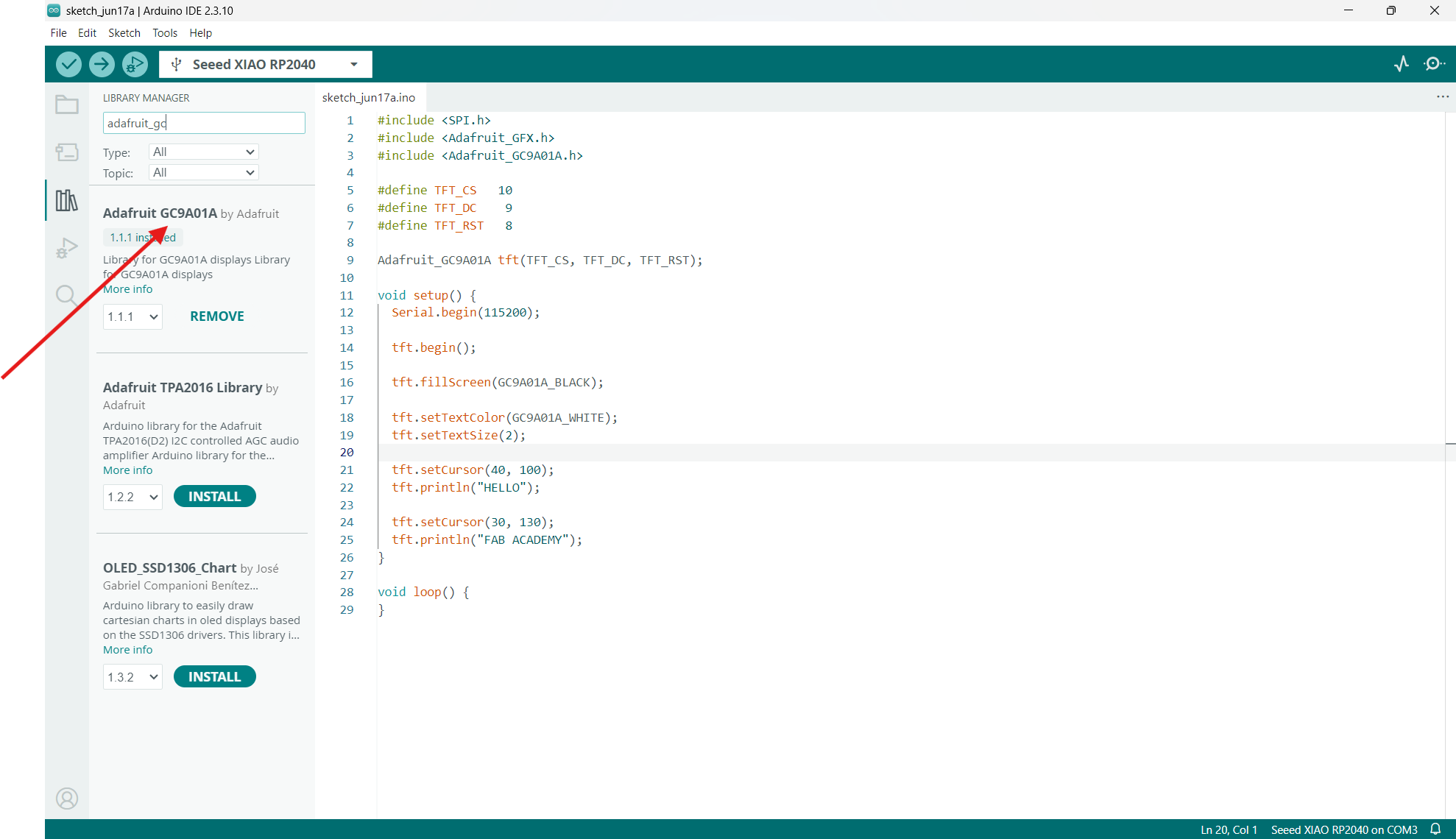1456x839 pixels.
Task: Click the library search input field
Action: click(x=204, y=123)
